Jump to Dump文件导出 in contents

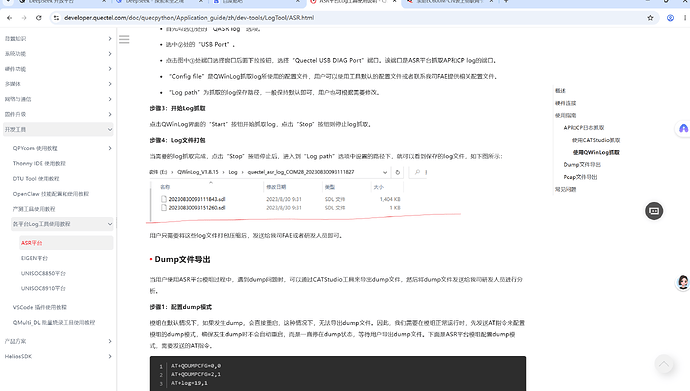(x=582, y=164)
